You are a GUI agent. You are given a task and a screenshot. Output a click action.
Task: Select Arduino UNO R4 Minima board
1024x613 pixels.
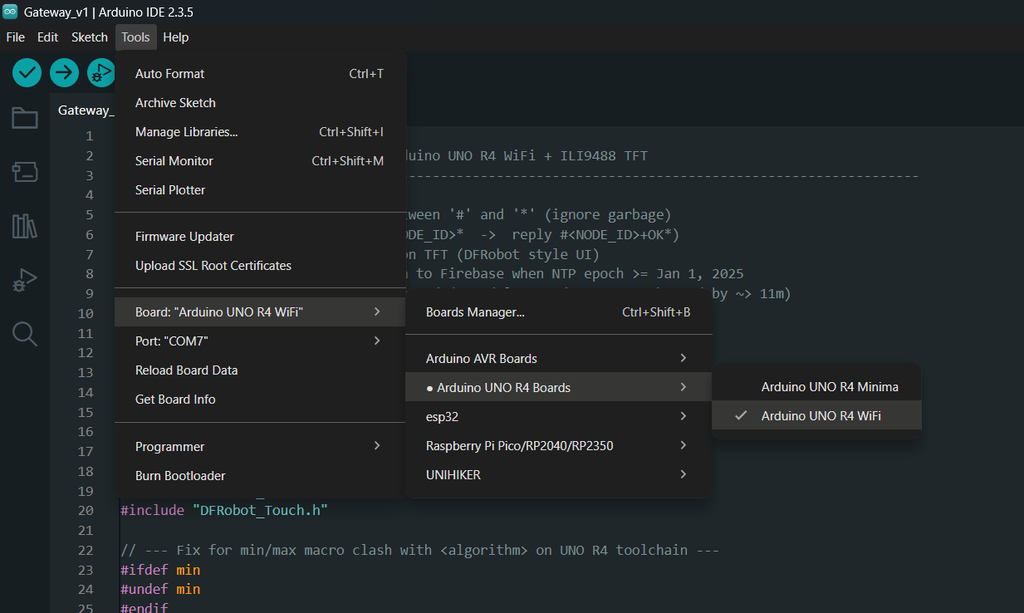pyautogui.click(x=829, y=387)
